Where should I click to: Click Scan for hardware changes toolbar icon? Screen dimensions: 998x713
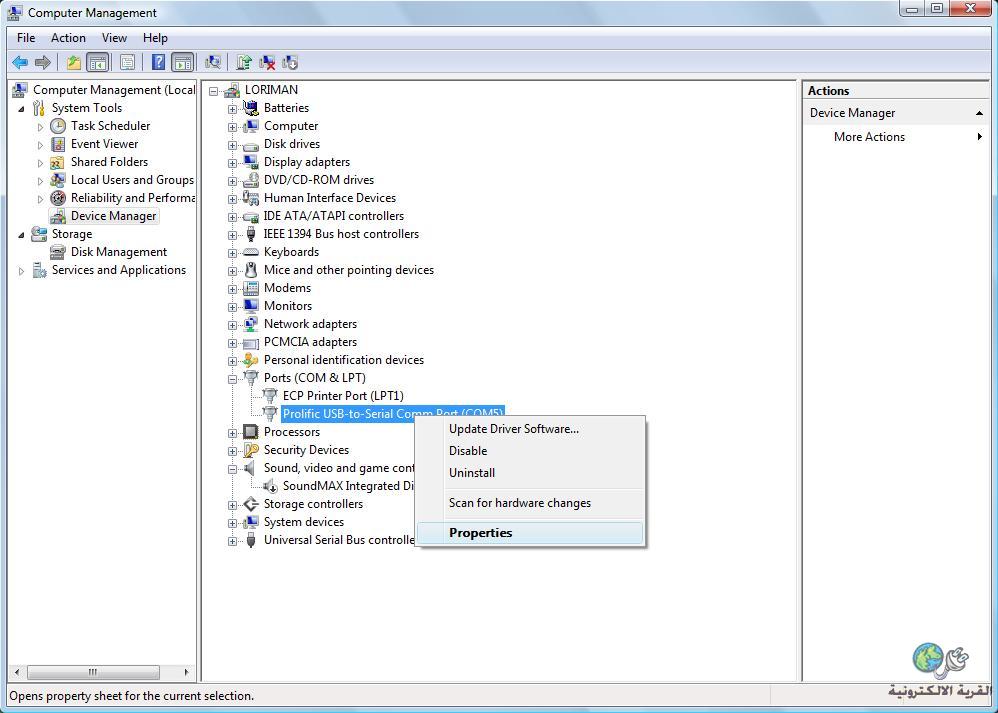(213, 62)
